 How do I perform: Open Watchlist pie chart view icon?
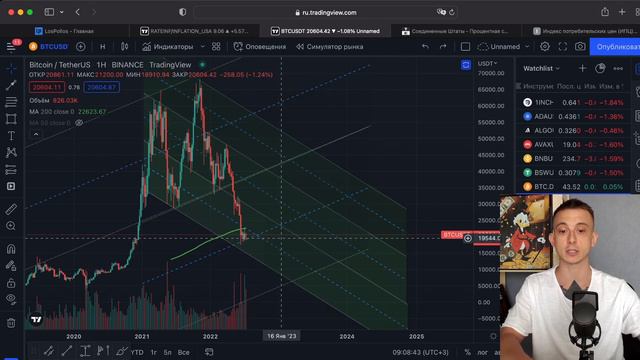click(x=600, y=69)
